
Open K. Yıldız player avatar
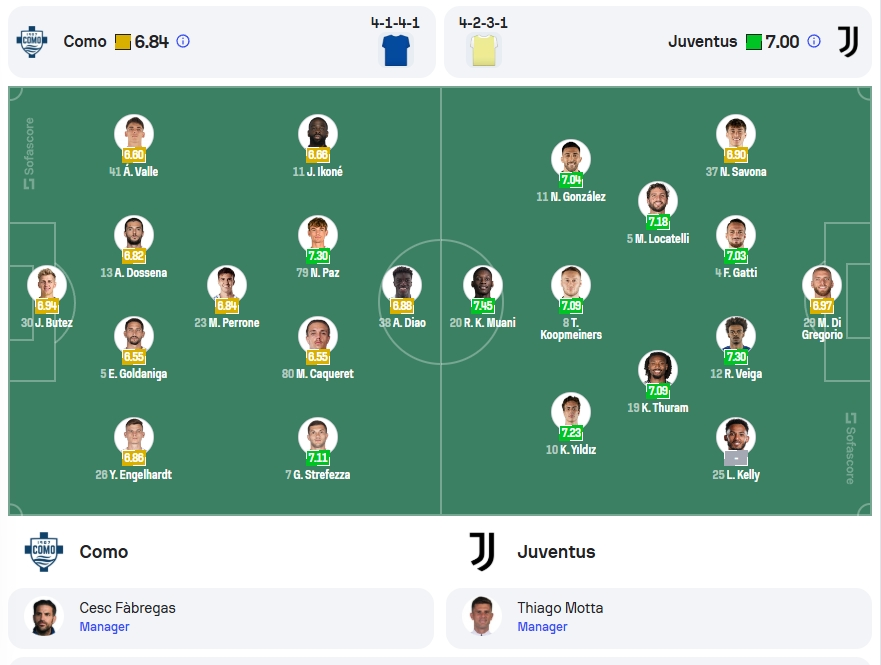pos(571,412)
